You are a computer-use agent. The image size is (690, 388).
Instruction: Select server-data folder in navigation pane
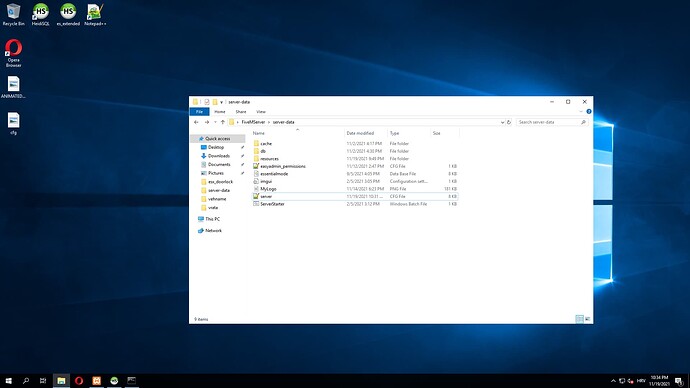pos(219,190)
